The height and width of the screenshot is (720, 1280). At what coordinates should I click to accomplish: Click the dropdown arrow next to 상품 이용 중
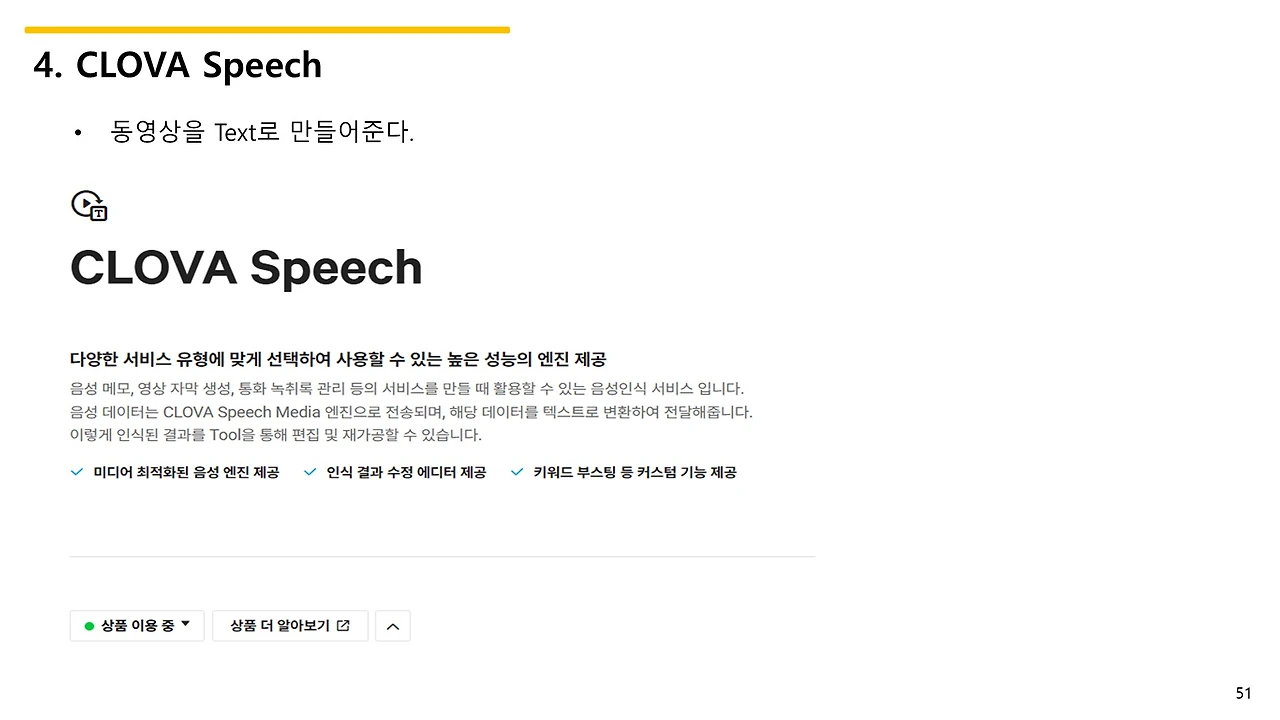point(185,625)
